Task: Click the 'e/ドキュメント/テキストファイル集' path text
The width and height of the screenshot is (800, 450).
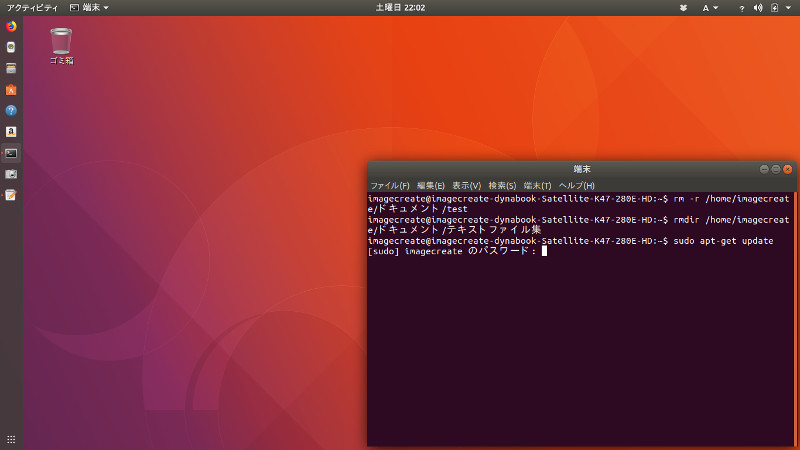Action: (x=454, y=230)
